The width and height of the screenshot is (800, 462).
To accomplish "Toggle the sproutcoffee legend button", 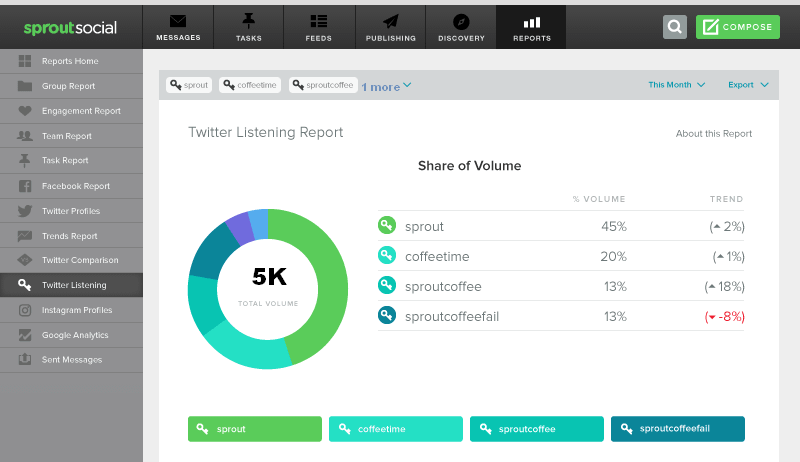I will [537, 429].
